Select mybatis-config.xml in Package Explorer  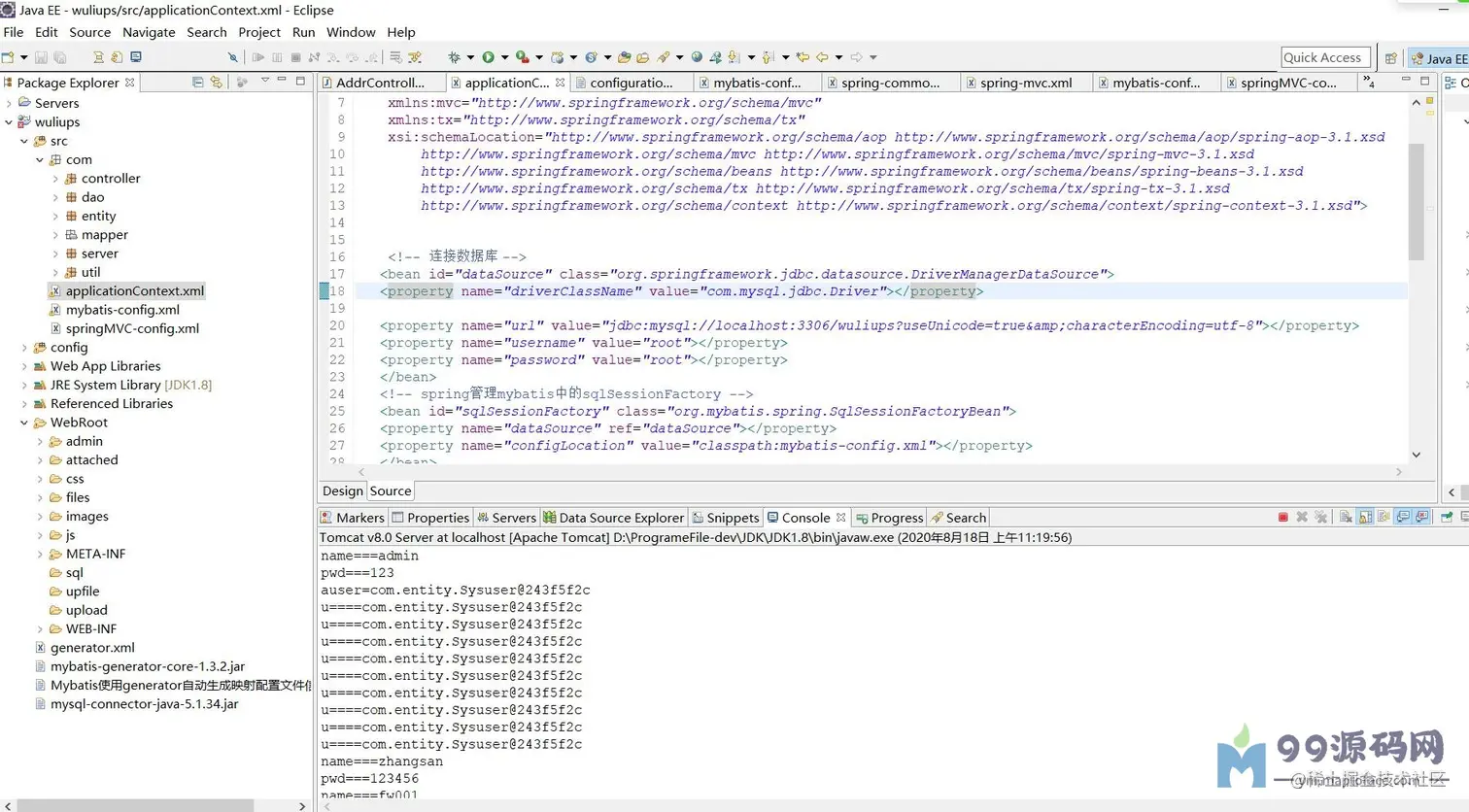coord(122,310)
